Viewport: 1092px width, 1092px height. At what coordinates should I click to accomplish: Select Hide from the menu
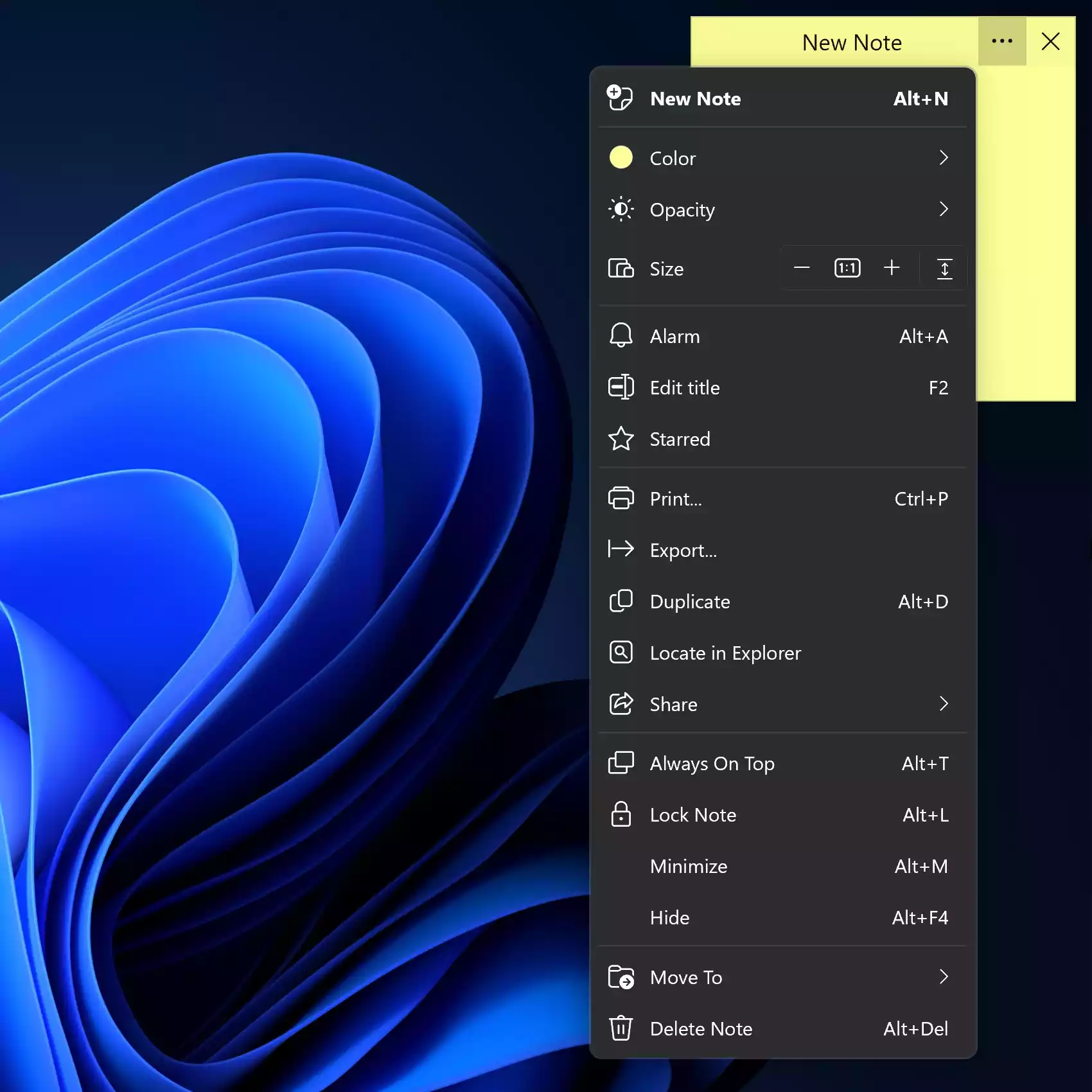pos(669,917)
